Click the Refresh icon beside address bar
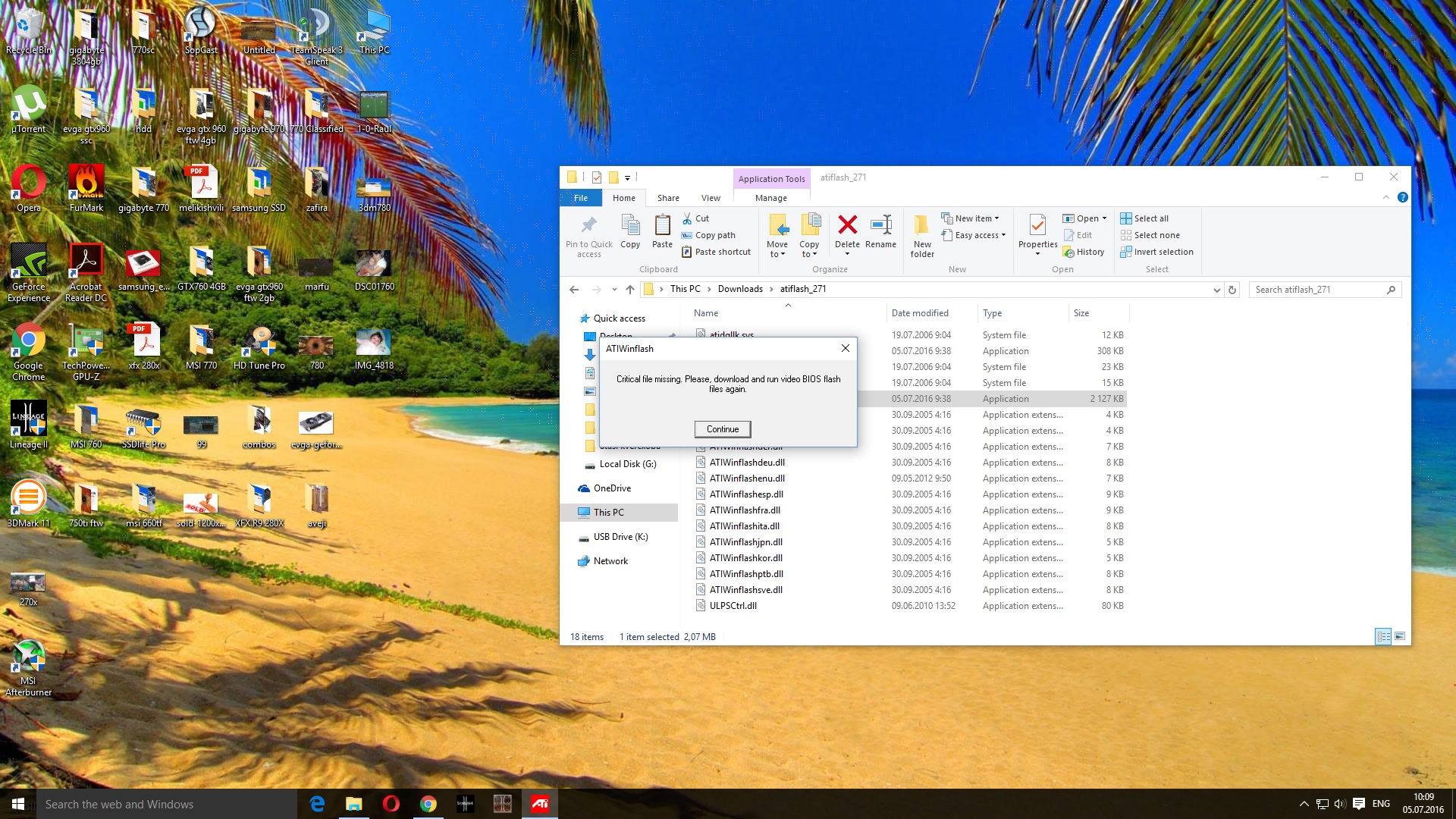Image resolution: width=1456 pixels, height=819 pixels. pos(1232,290)
